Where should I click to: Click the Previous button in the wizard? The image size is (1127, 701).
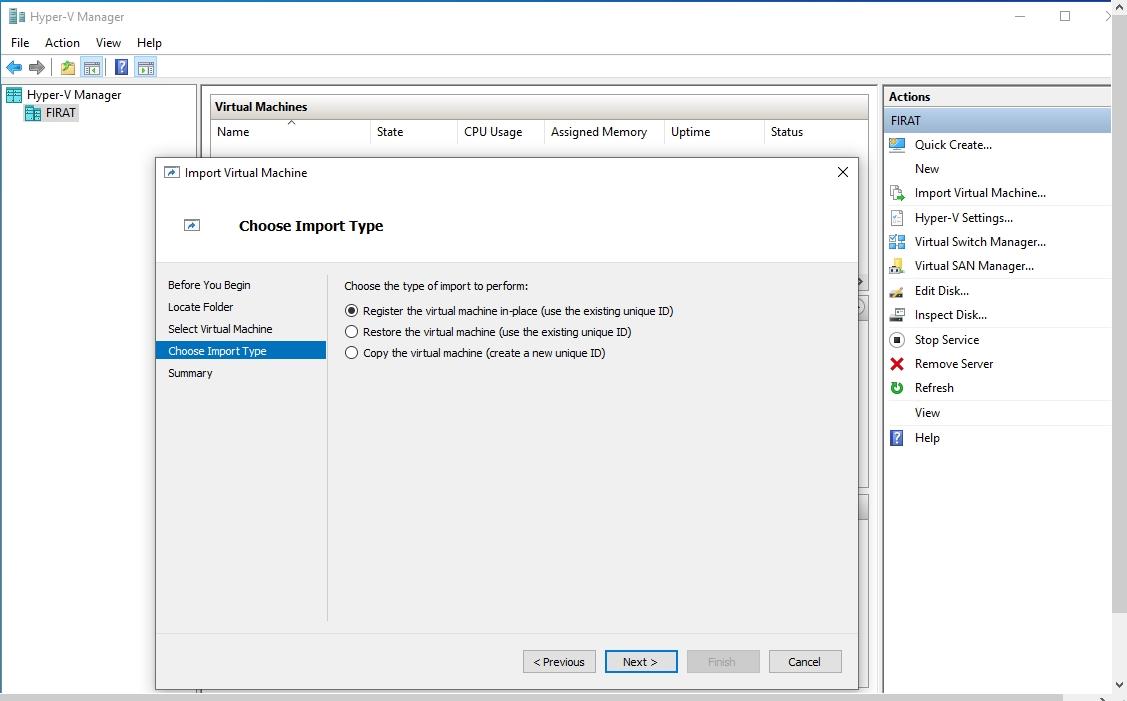point(559,662)
